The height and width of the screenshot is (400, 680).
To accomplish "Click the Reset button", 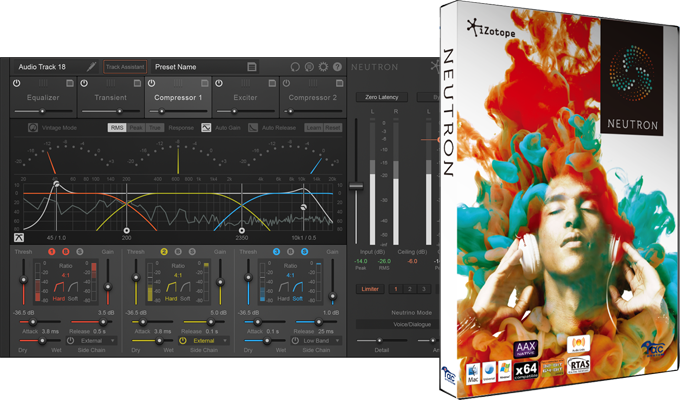I will (x=333, y=128).
